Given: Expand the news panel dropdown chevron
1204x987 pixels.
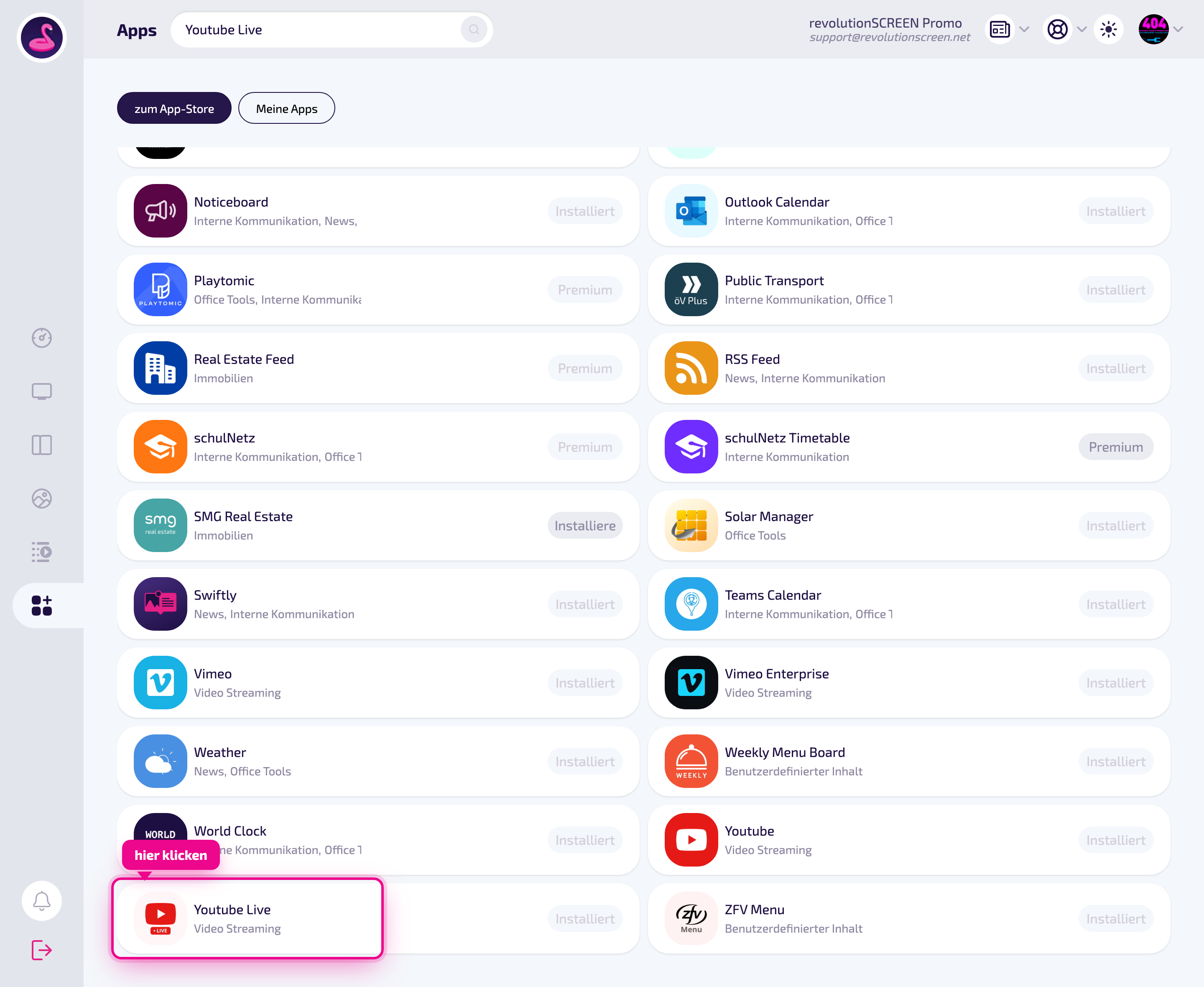Looking at the screenshot, I should click(x=1025, y=30).
